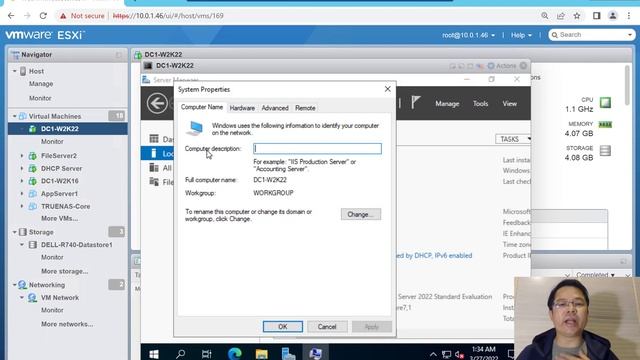Click the Server Manager notifications flag
This screenshot has width=640, height=360.
click(416, 102)
